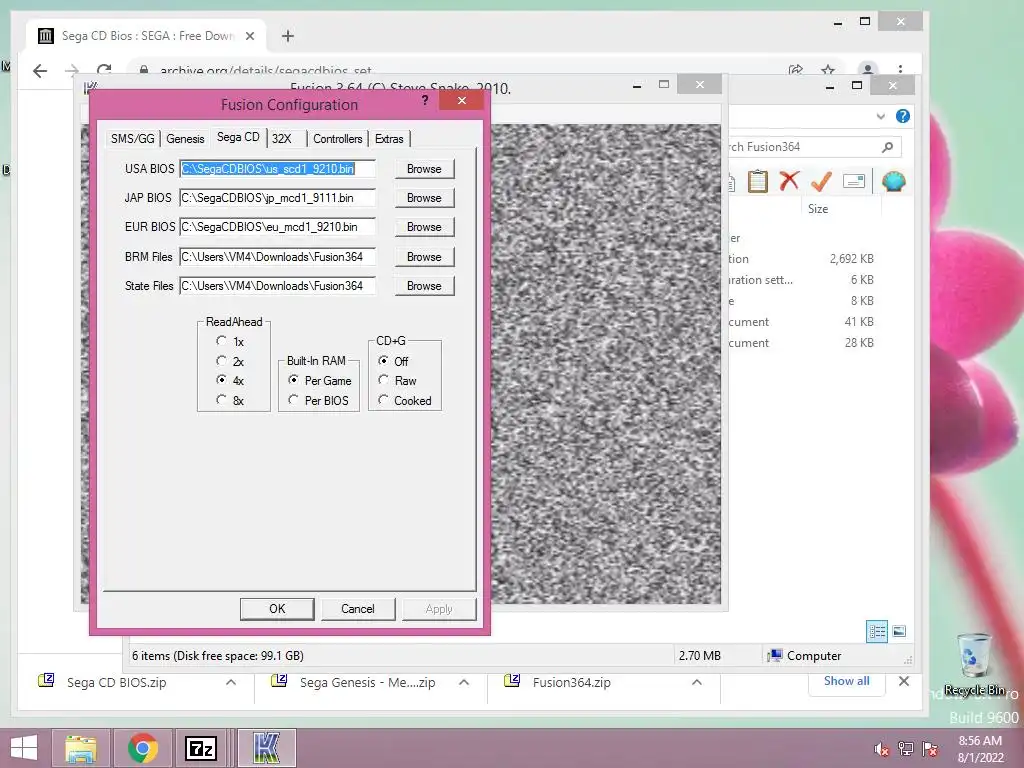Screen dimensions: 1024x768
Task: Open 7-Zip from the taskbar
Action: click(x=201, y=748)
